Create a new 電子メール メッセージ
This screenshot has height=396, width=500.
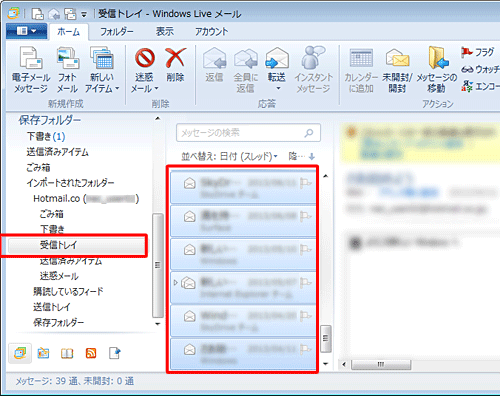pos(31,69)
